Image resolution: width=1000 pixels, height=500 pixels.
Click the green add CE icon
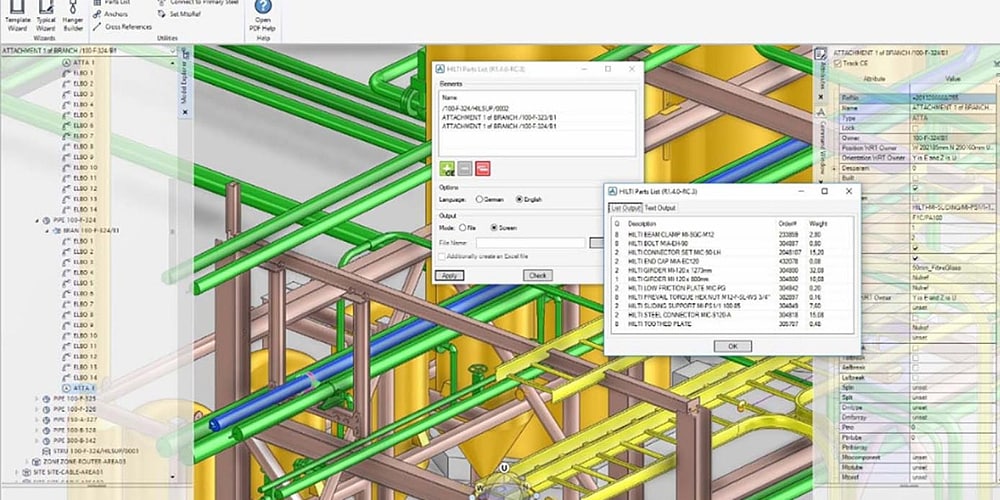point(447,169)
